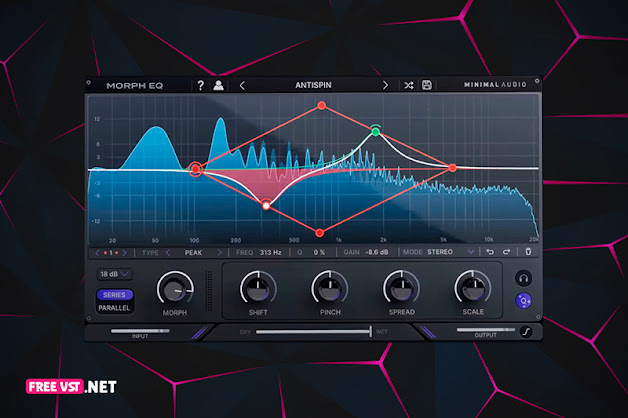This screenshot has height=418, width=628.
Task: Select the green EQ band node
Action: coord(375,131)
